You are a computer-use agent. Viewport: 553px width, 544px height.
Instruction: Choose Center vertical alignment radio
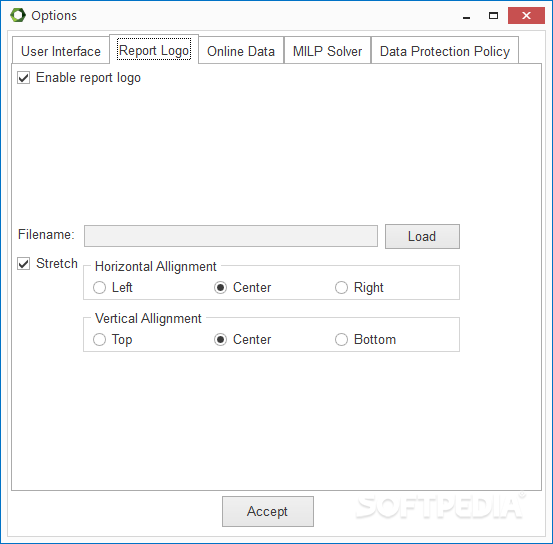pos(220,339)
